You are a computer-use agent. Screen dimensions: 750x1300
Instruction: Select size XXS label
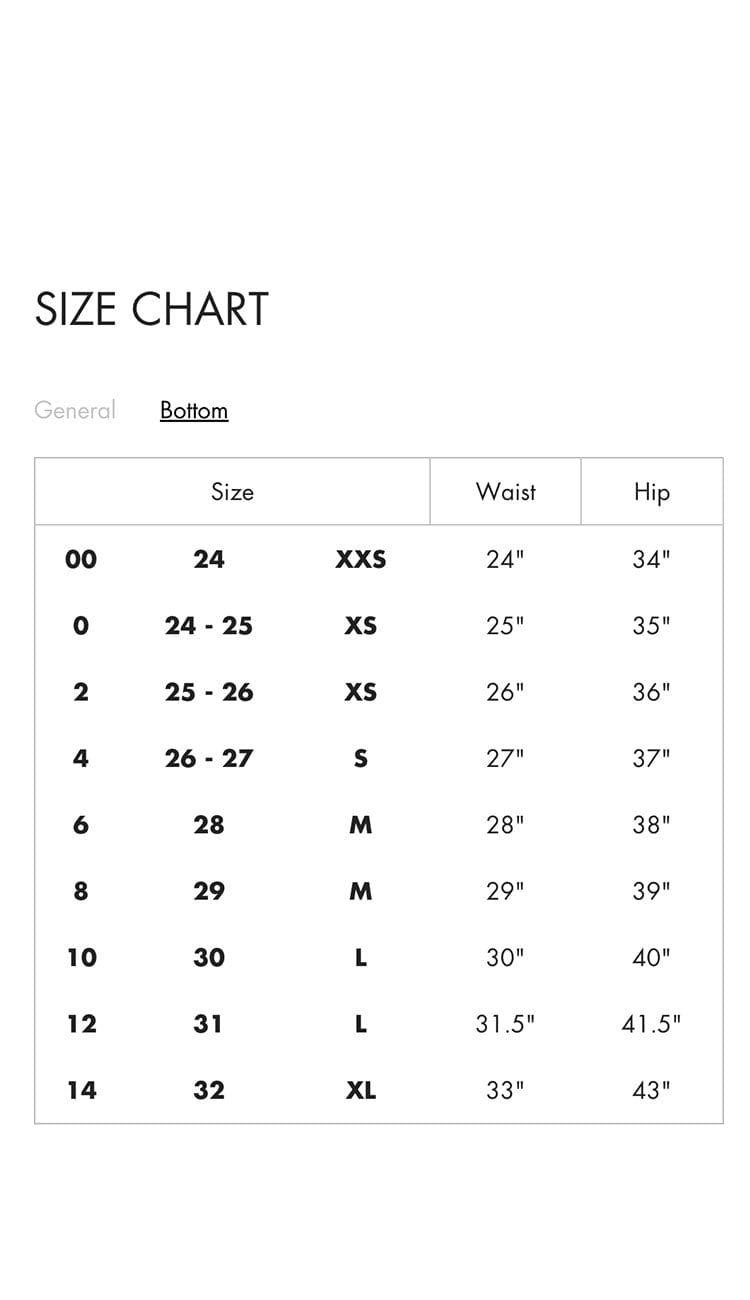(x=361, y=559)
